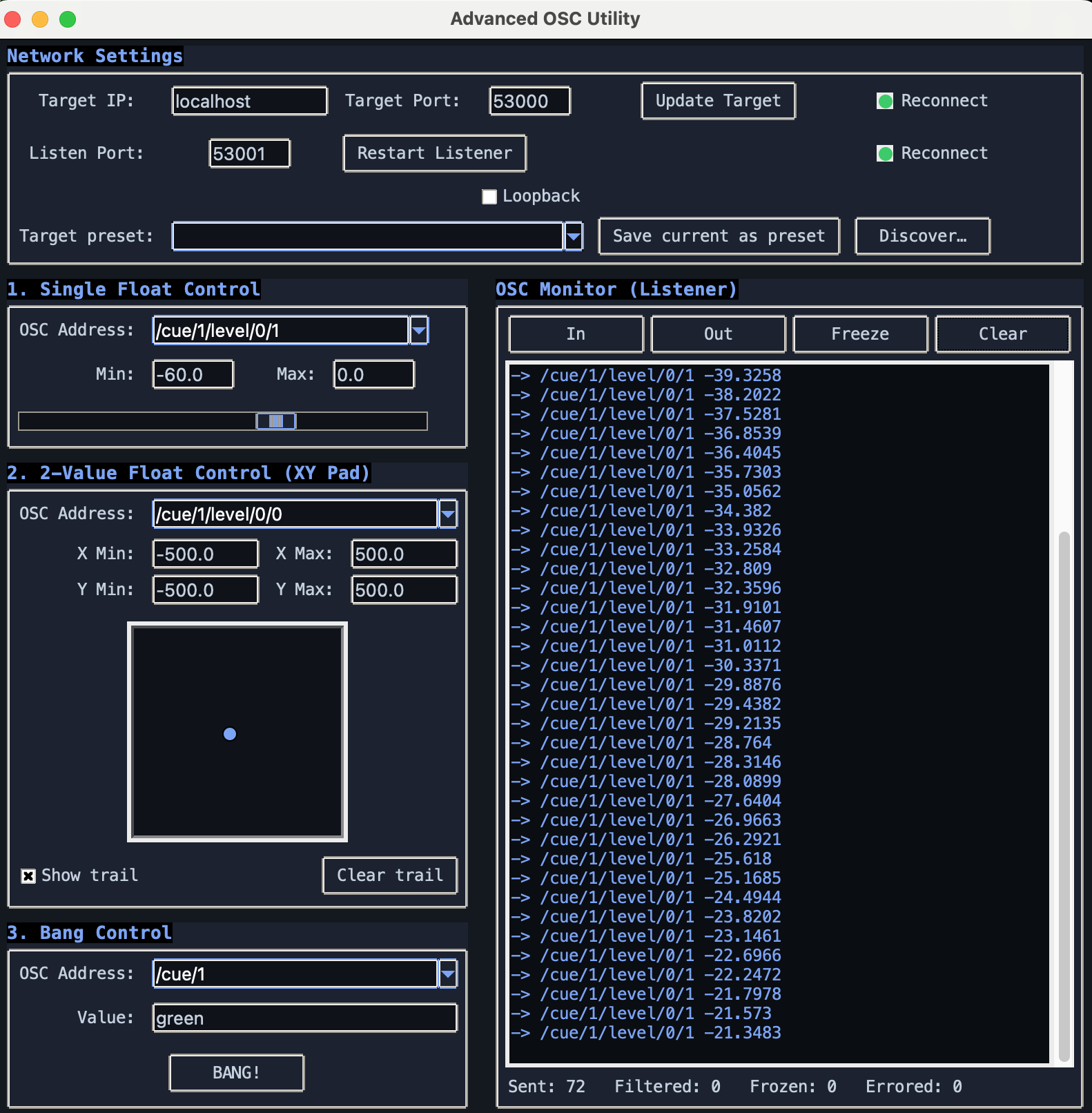Open Bang Control OSC Address dropdown arrow
Image resolution: width=1092 pixels, height=1113 pixels.
[x=448, y=974]
